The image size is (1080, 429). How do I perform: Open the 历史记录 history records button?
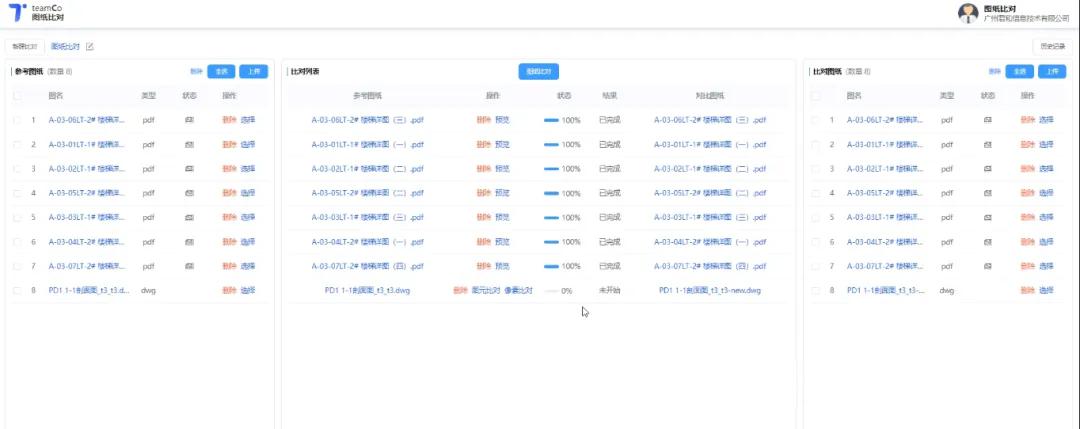[x=1053, y=46]
